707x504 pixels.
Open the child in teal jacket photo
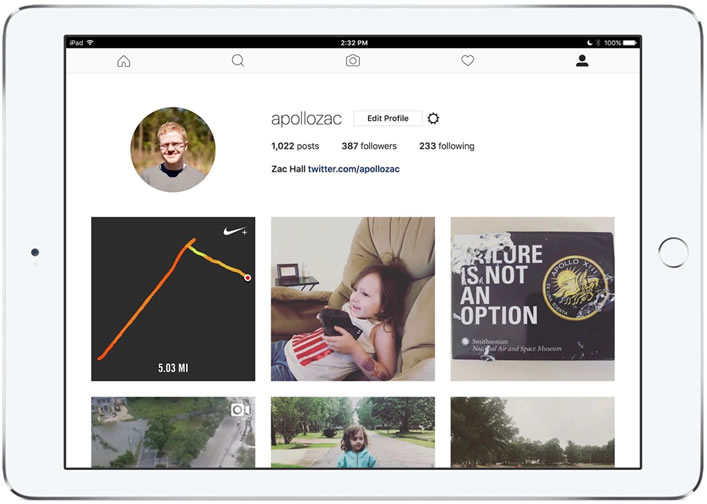pyautogui.click(x=353, y=432)
